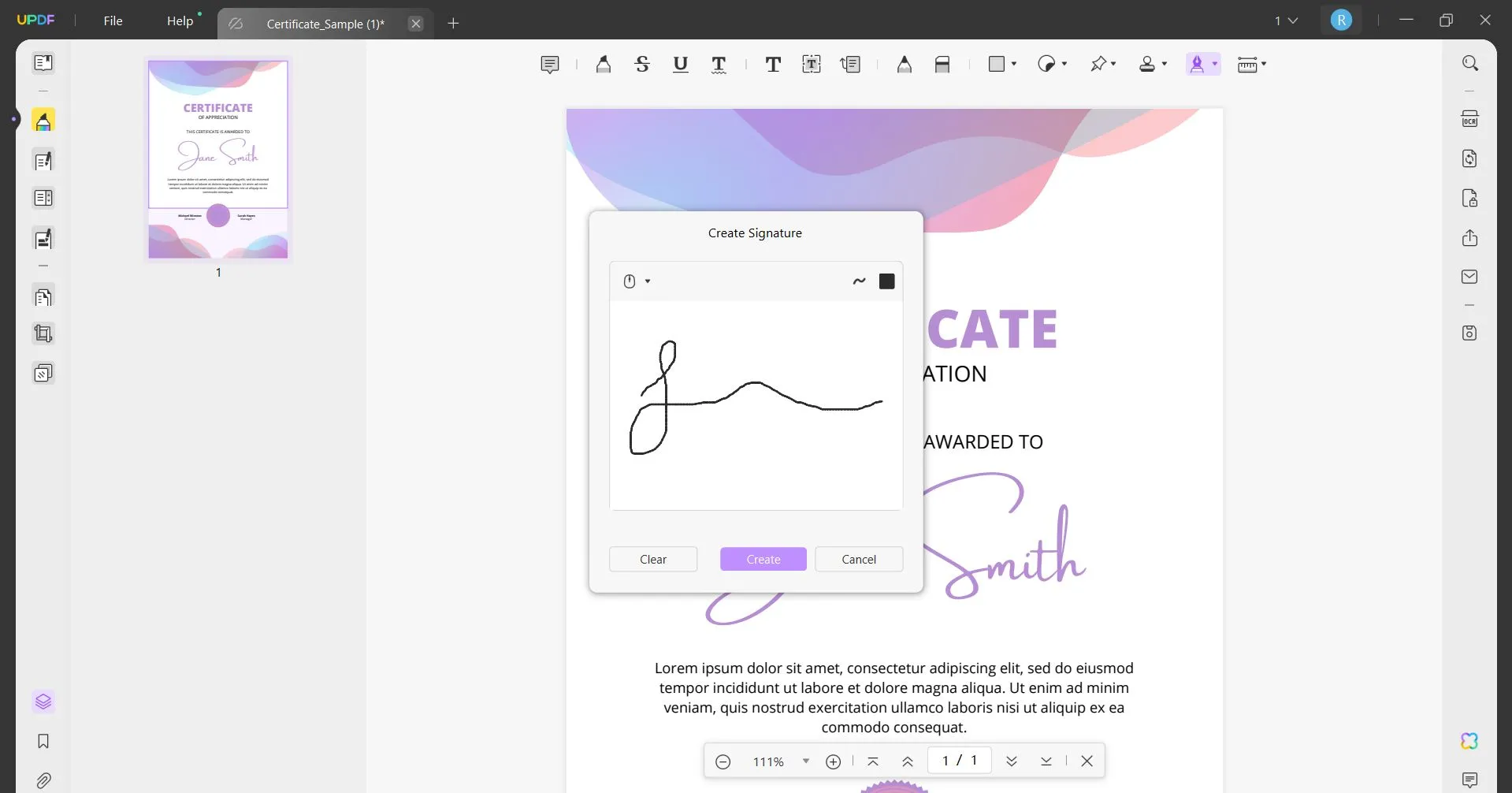
Task: Close the page navigation bar
Action: point(1087,761)
